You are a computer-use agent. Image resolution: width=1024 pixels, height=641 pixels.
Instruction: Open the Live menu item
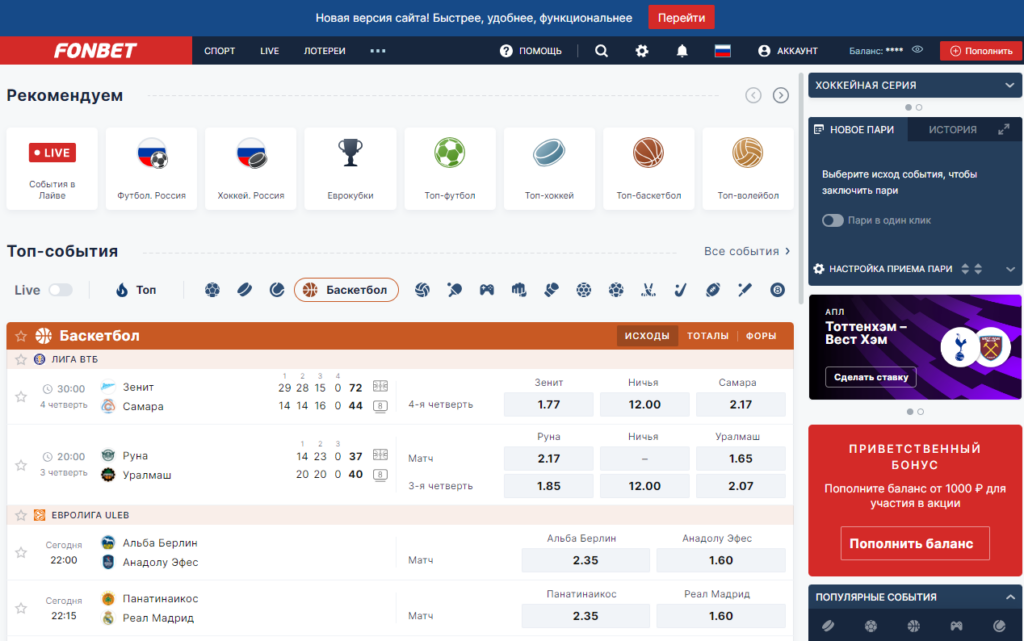coord(269,51)
